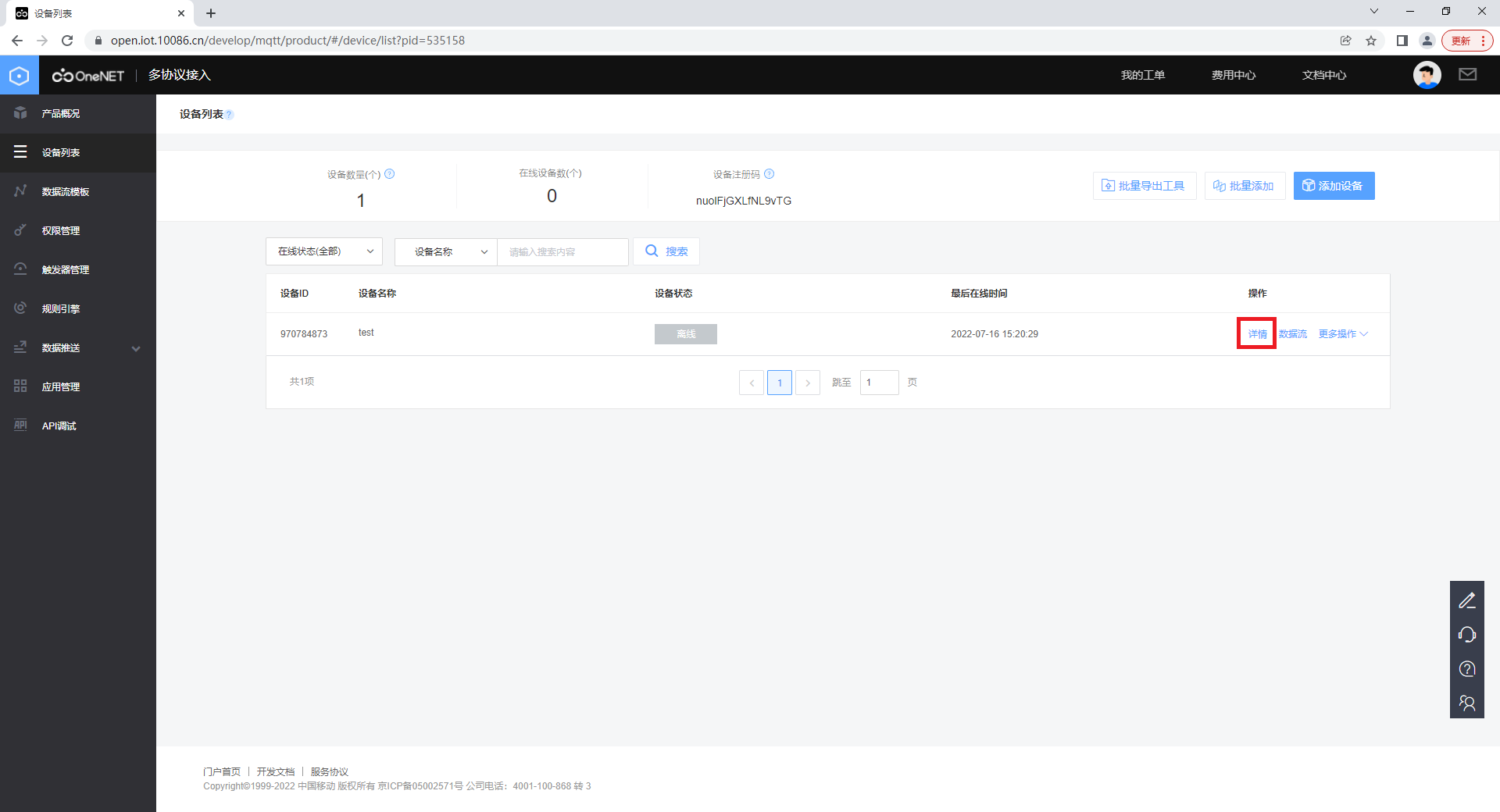Click info icon beside device count
The width and height of the screenshot is (1500, 812).
pos(390,174)
